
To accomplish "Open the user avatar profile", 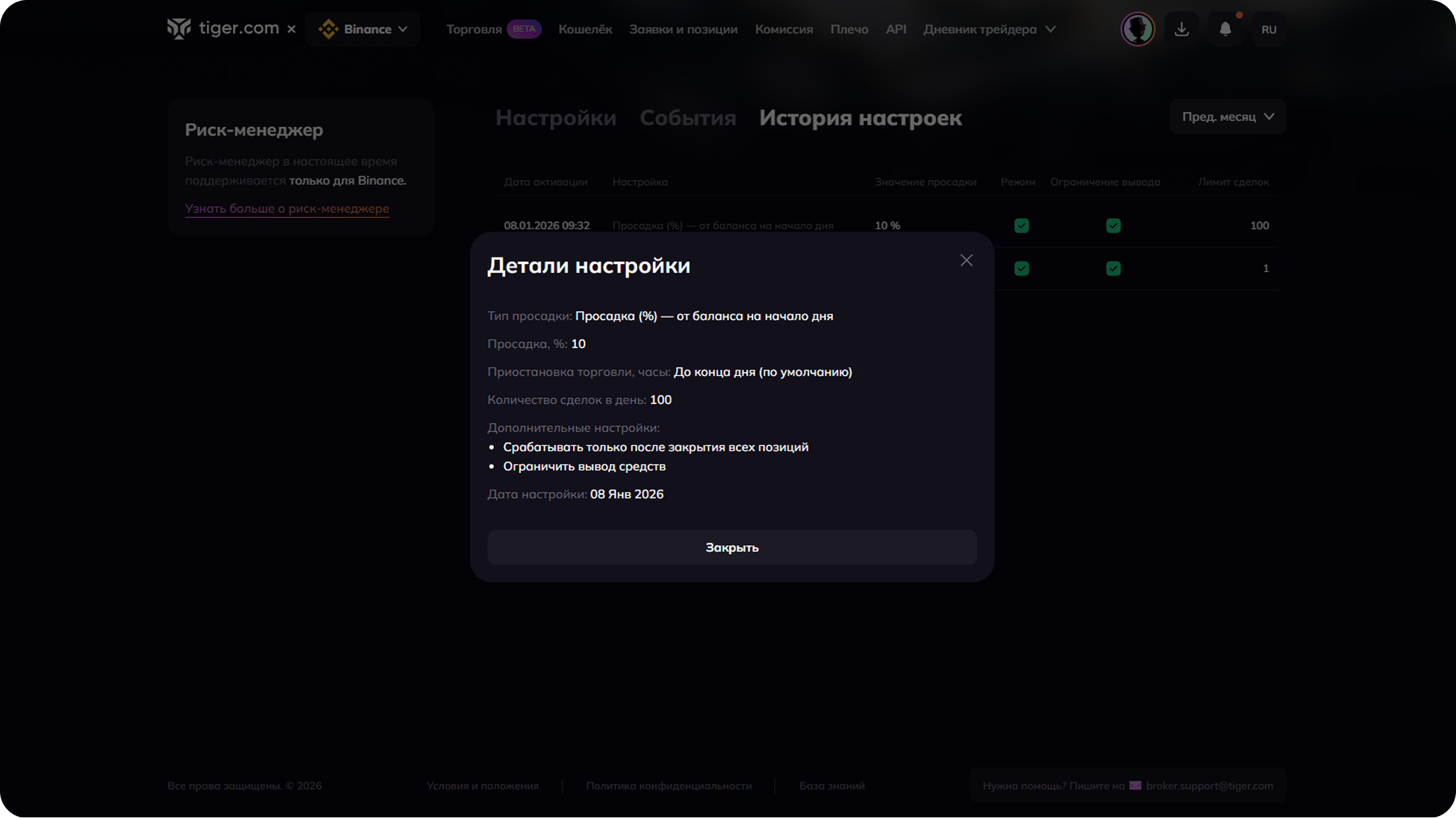I will 1137,29.
